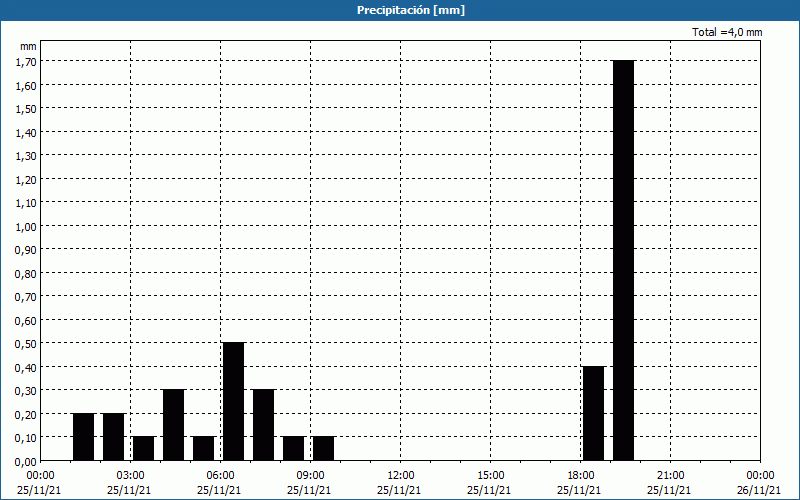Viewport: 800px width, 500px height.
Task: Pick the 15:00 x-axis time label
Action: 490,476
